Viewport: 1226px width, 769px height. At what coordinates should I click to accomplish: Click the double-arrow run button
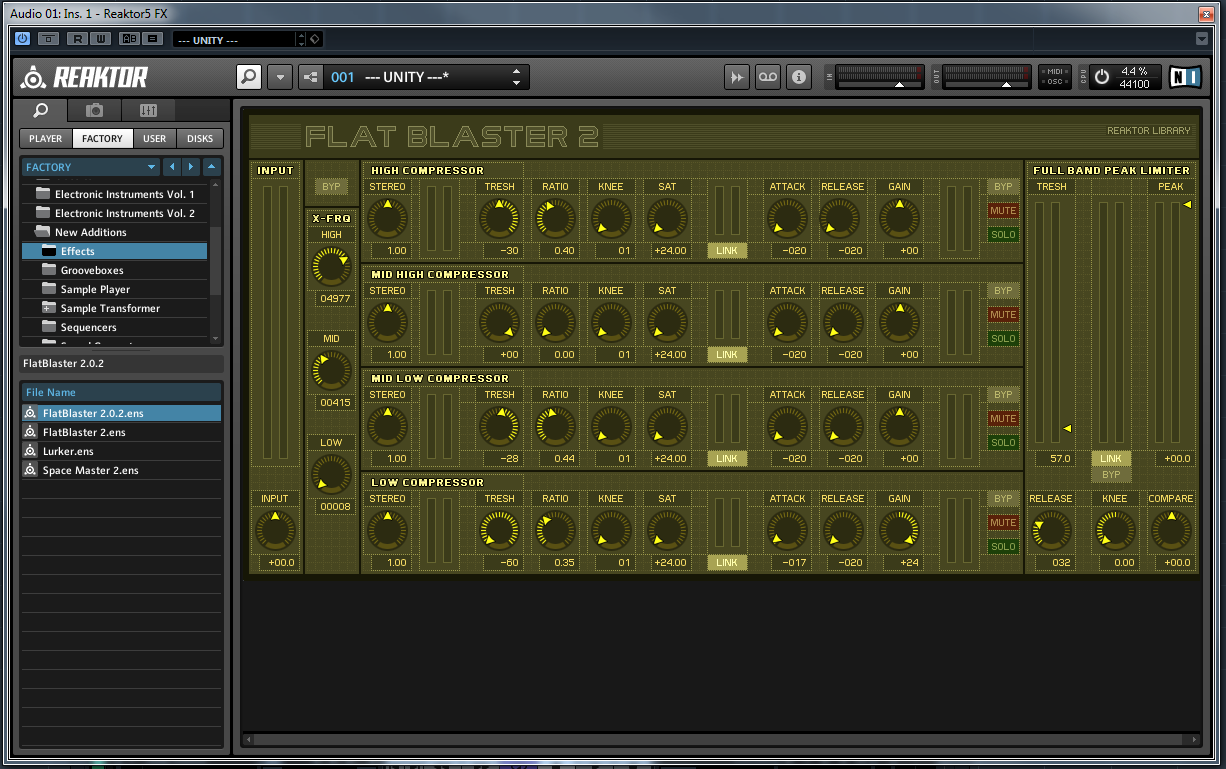coord(737,77)
